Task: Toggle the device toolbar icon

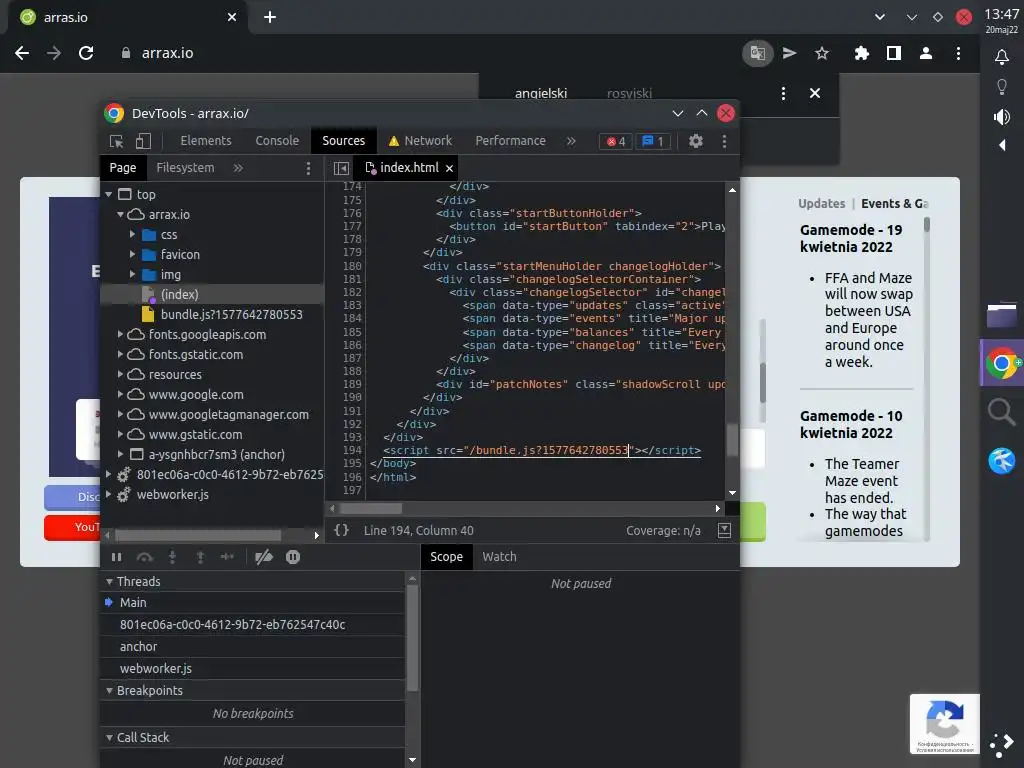Action: 143,141
